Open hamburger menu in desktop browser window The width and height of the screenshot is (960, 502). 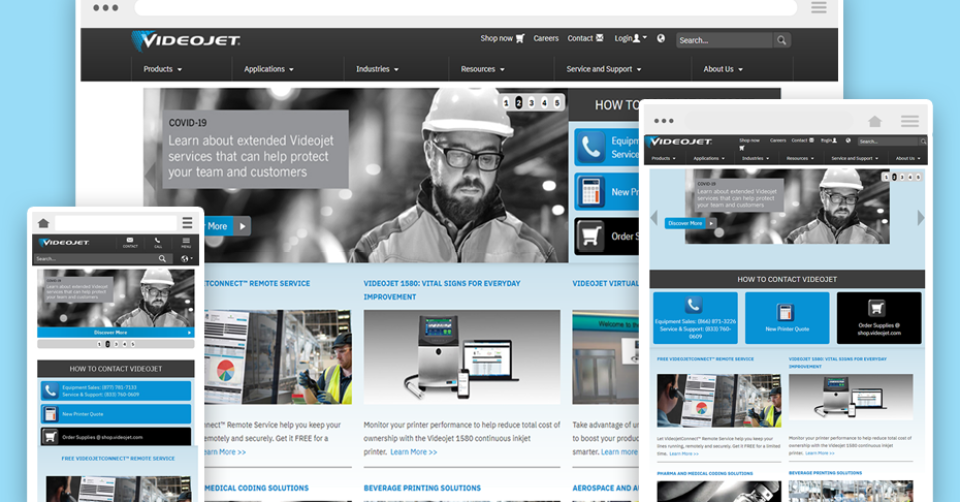coord(819,7)
